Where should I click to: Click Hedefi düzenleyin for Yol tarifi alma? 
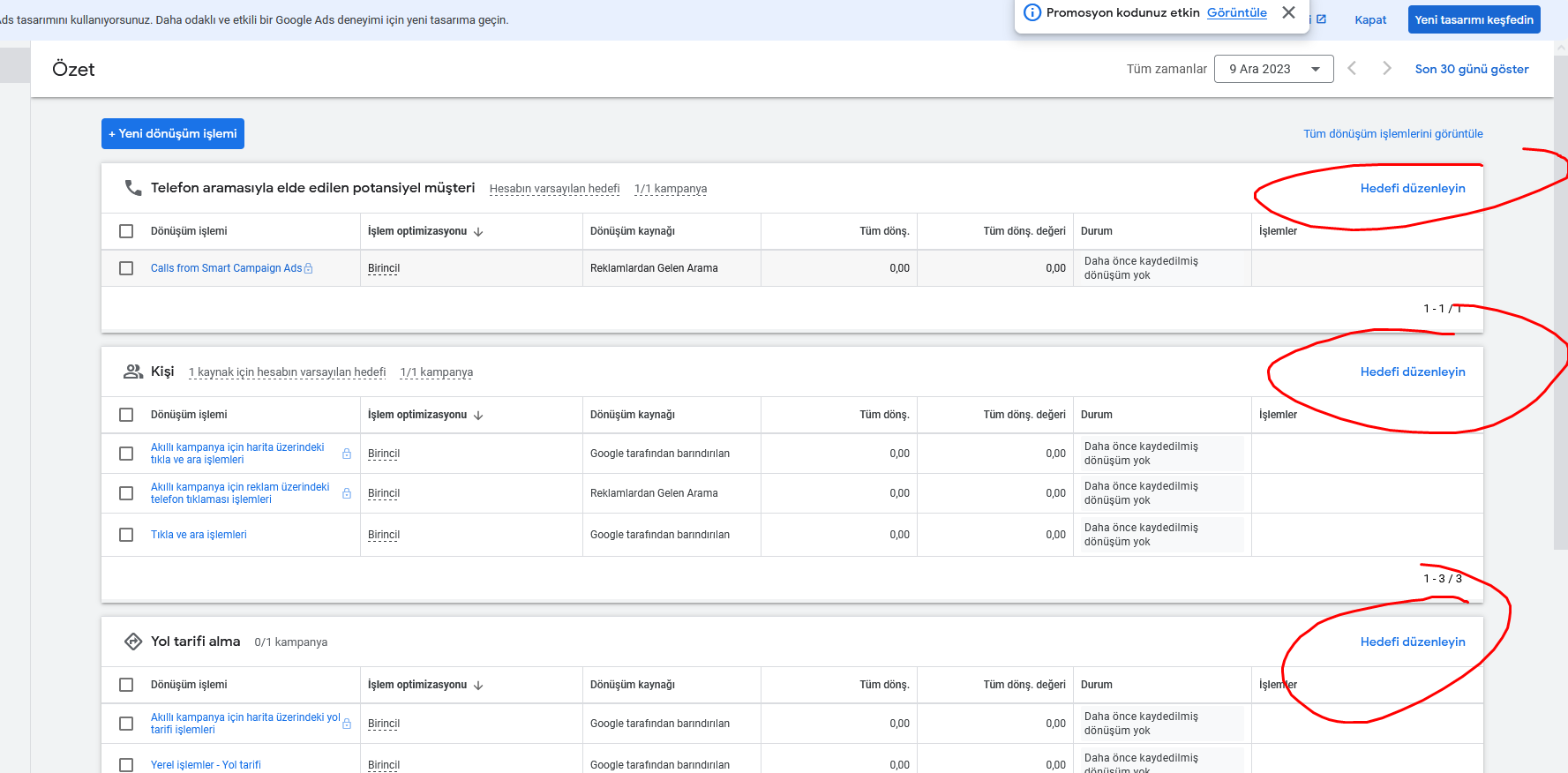1413,642
